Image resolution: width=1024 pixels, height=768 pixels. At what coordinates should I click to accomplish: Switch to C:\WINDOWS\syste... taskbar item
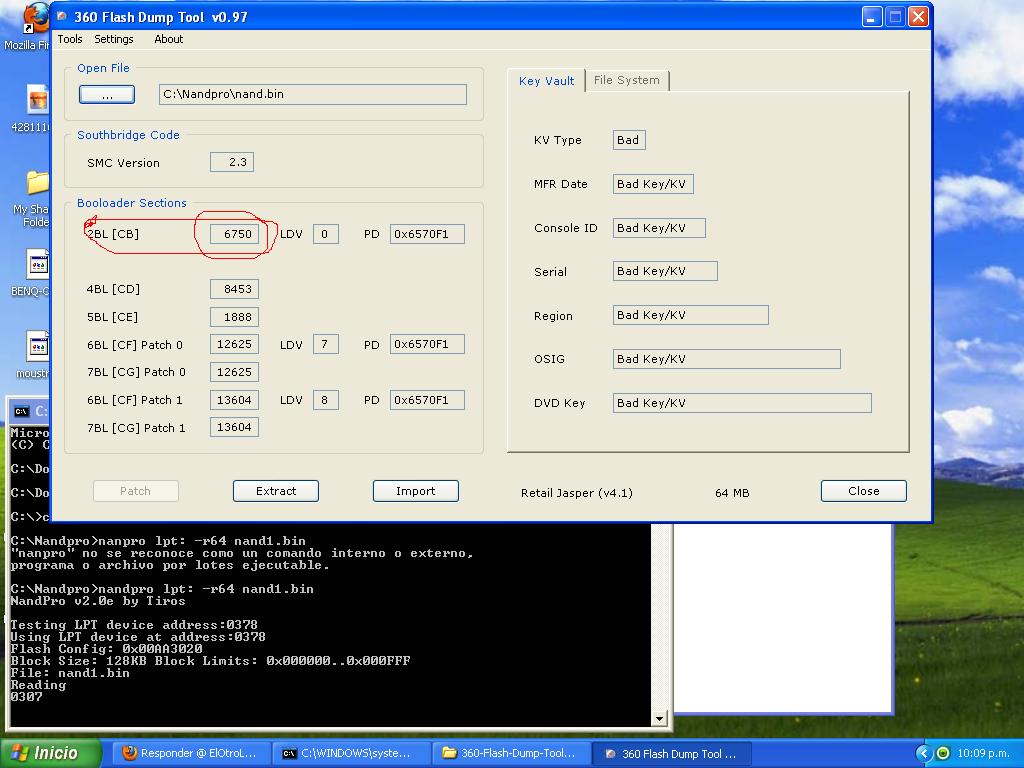[x=351, y=754]
